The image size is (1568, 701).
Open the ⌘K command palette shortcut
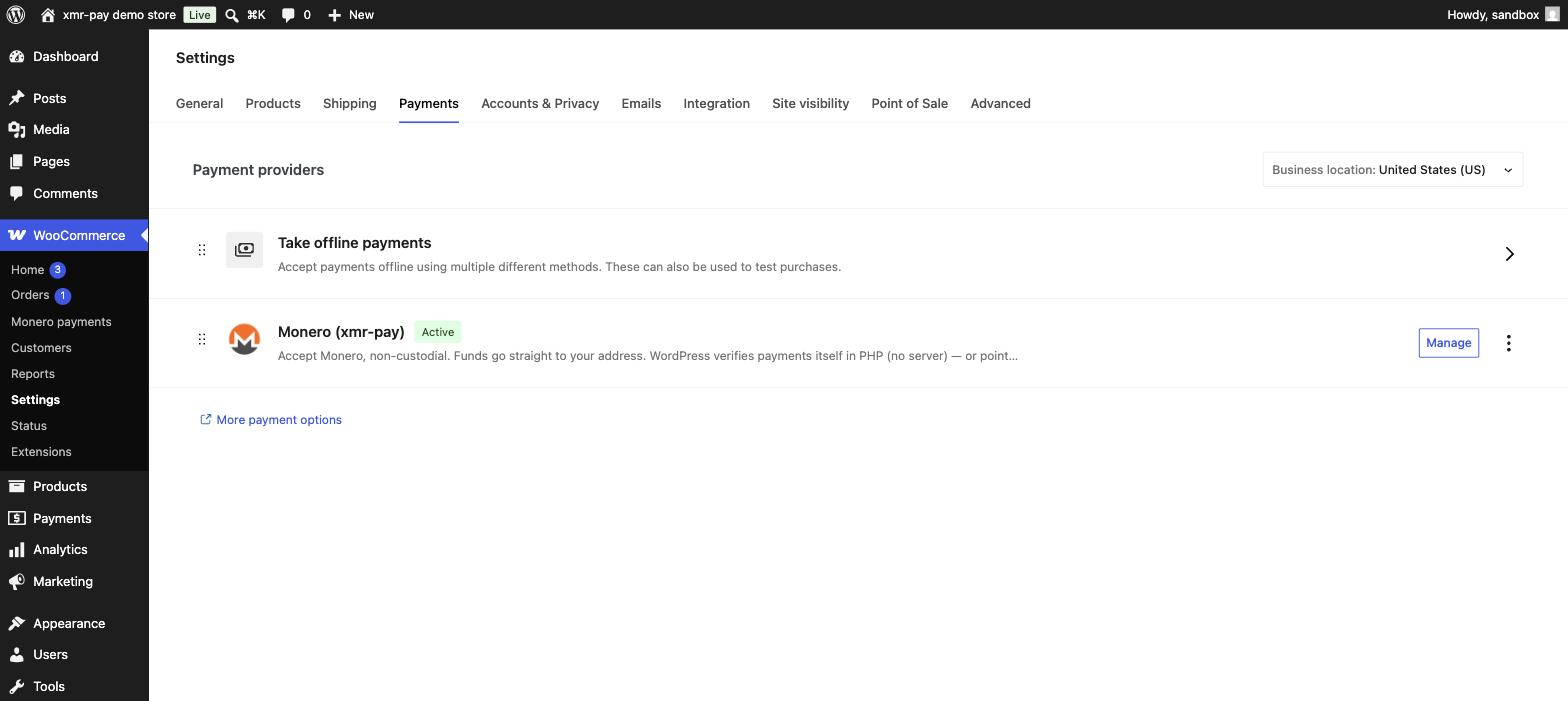[256, 15]
